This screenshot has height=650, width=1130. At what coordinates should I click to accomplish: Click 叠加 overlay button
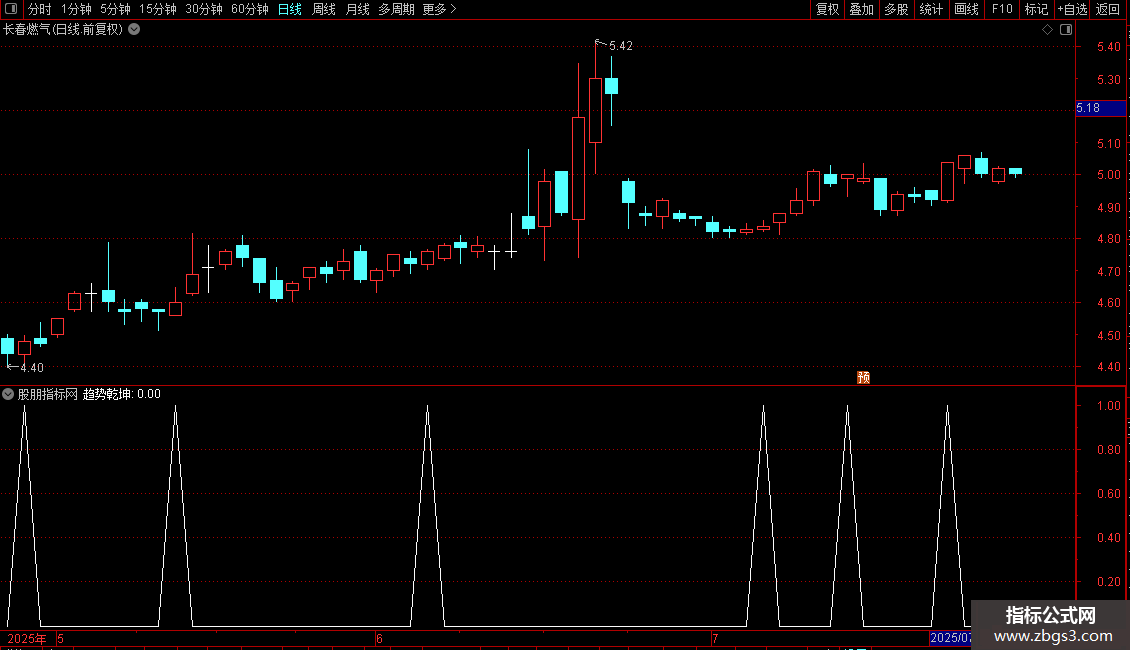(x=861, y=9)
